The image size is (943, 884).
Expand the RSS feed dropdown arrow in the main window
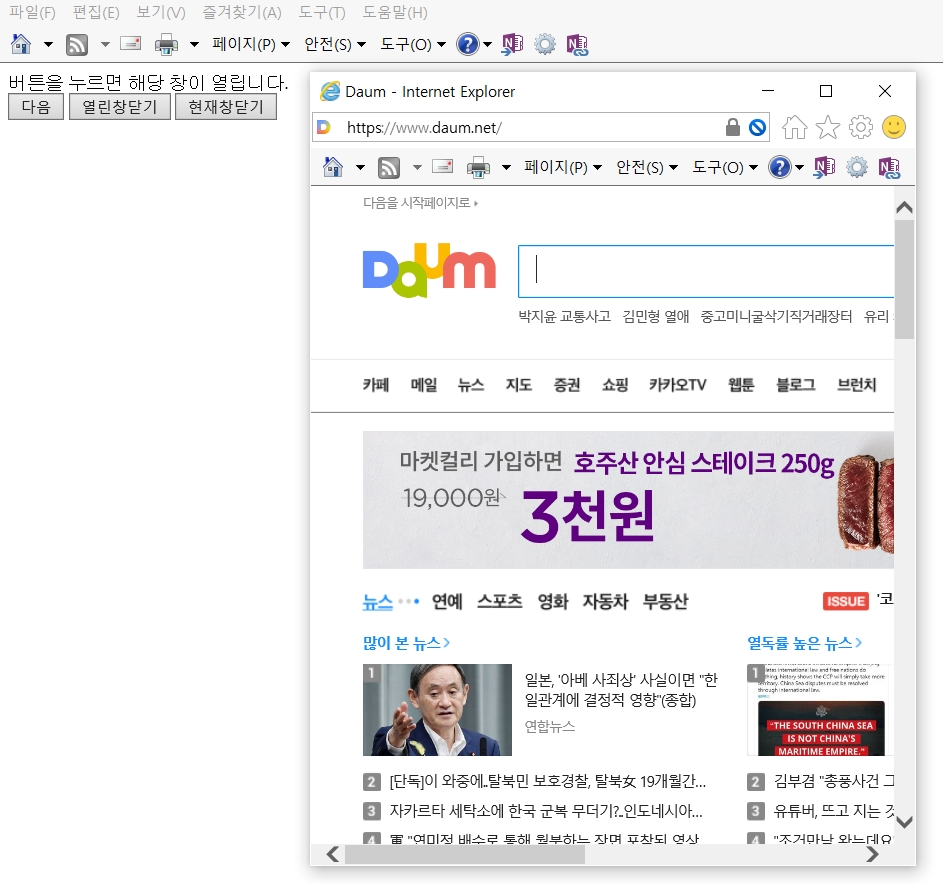point(105,44)
